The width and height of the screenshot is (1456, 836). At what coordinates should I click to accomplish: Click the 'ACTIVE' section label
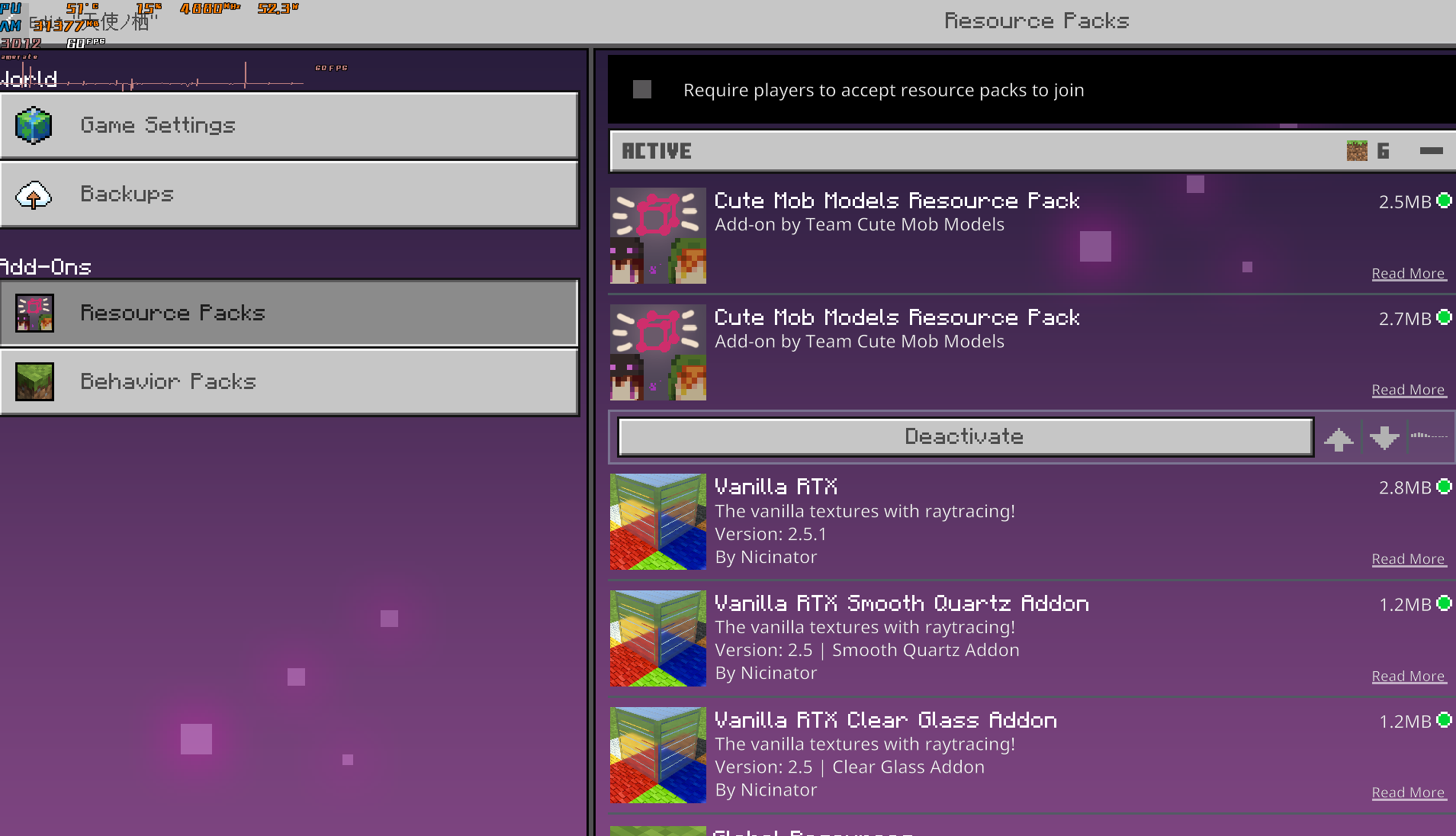tap(657, 151)
